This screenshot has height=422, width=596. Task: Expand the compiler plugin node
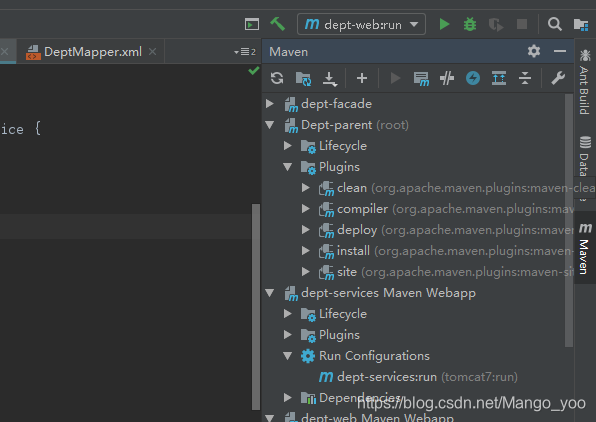point(306,208)
